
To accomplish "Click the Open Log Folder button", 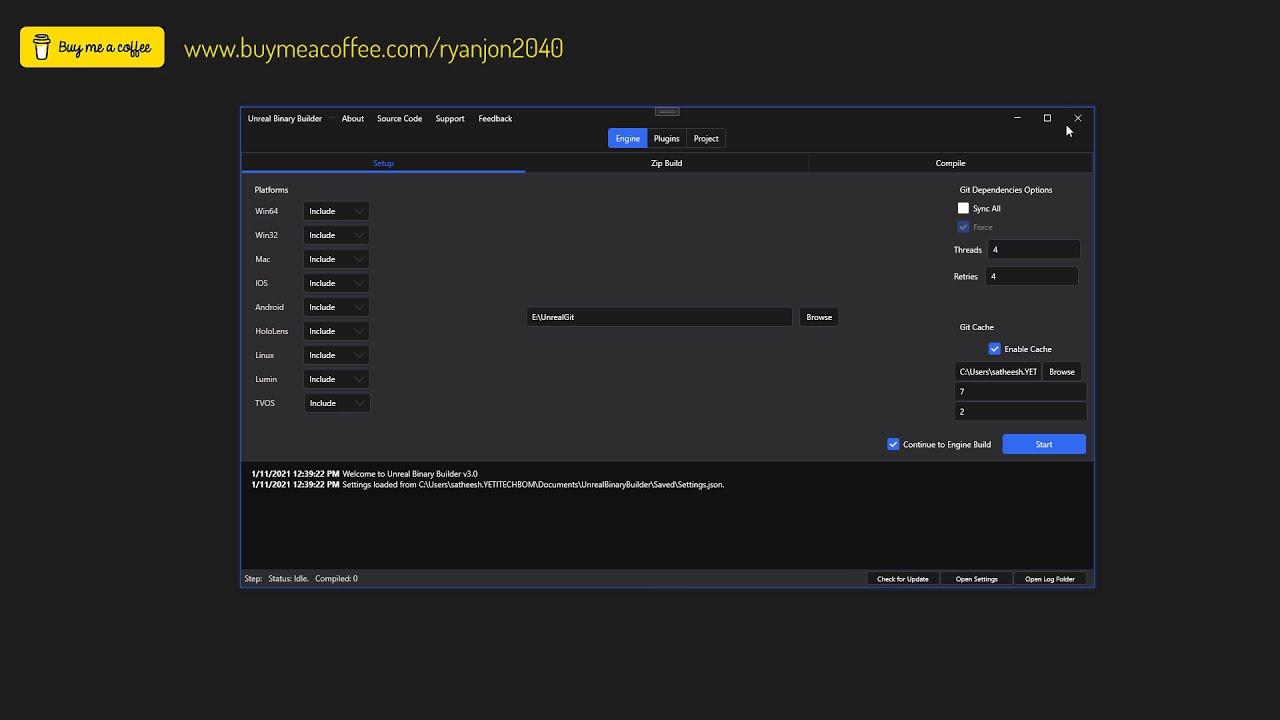I will tap(1050, 579).
